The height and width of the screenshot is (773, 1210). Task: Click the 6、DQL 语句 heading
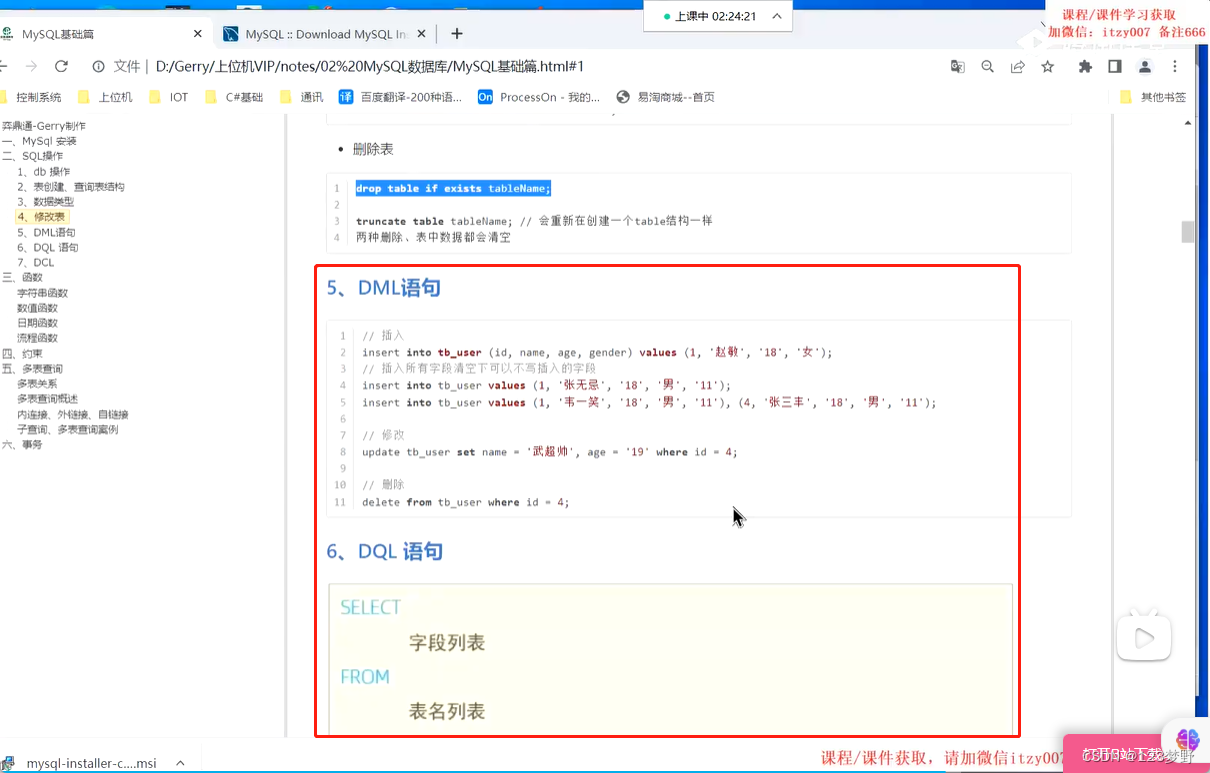pos(384,551)
